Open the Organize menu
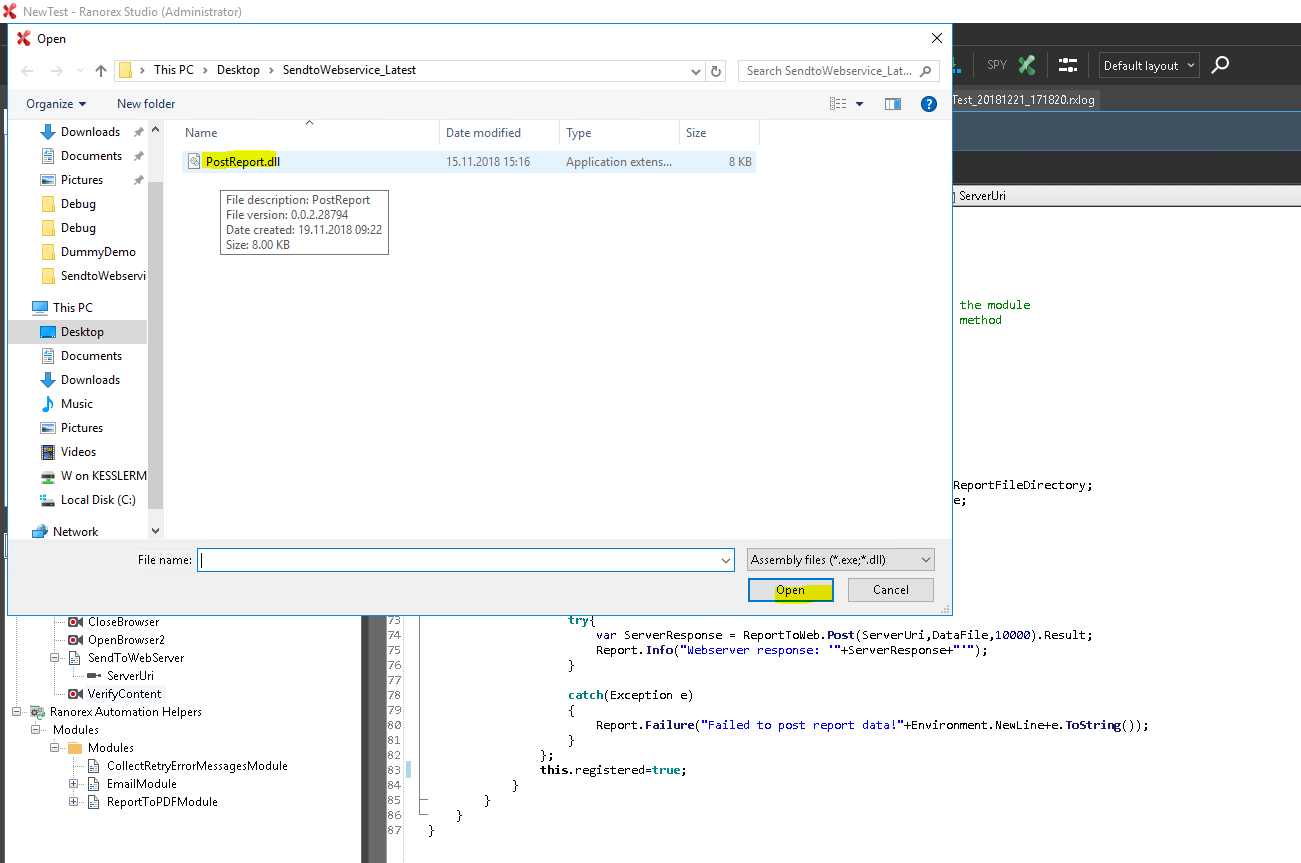 (x=56, y=104)
